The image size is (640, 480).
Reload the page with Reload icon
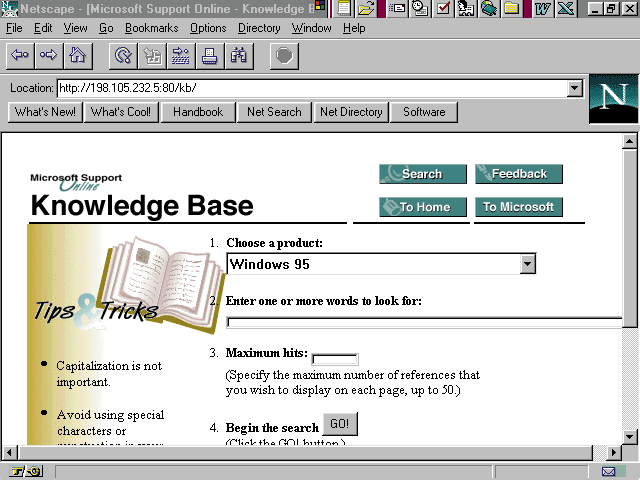pos(123,55)
